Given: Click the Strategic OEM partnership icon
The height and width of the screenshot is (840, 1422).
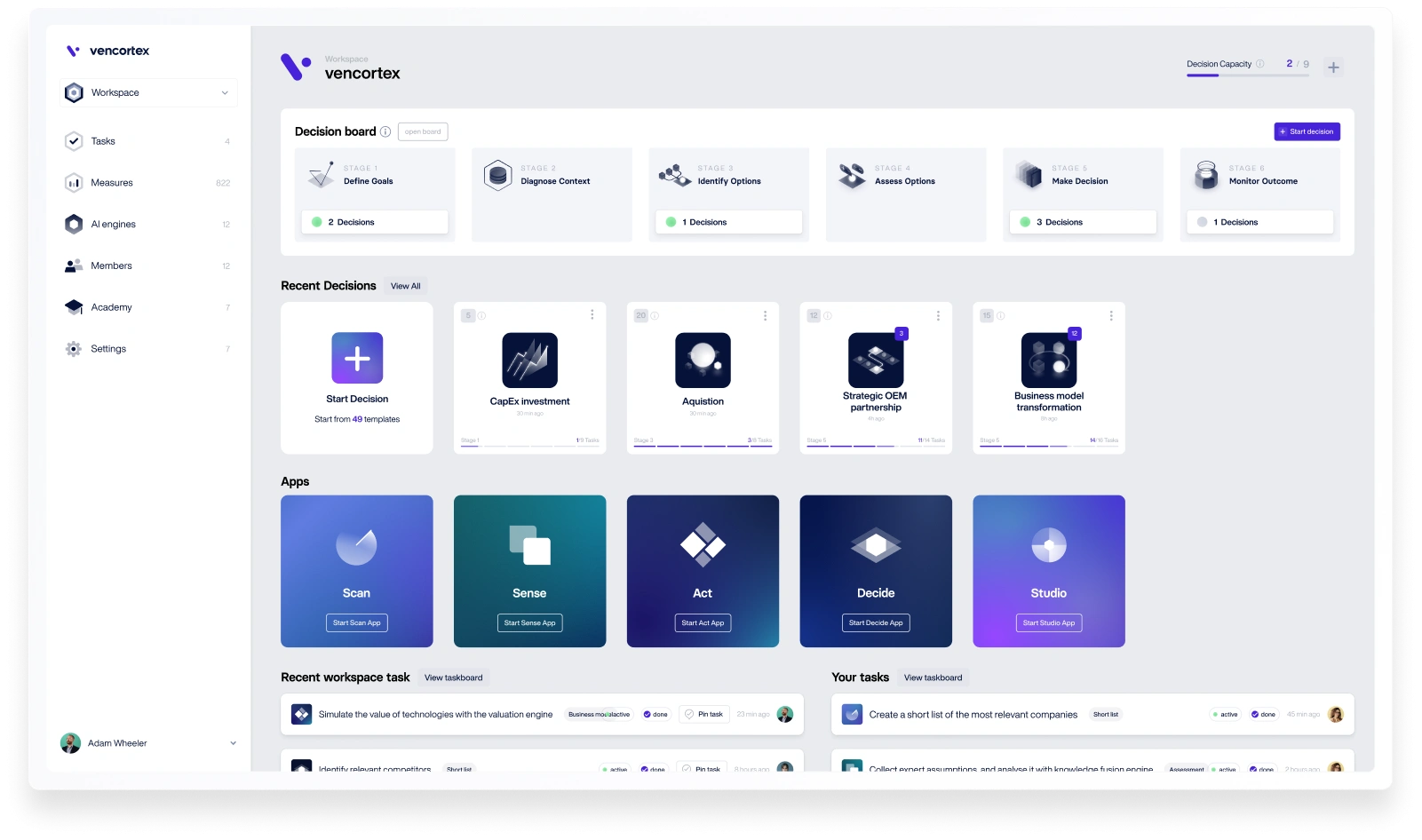Looking at the screenshot, I should coord(876,361).
